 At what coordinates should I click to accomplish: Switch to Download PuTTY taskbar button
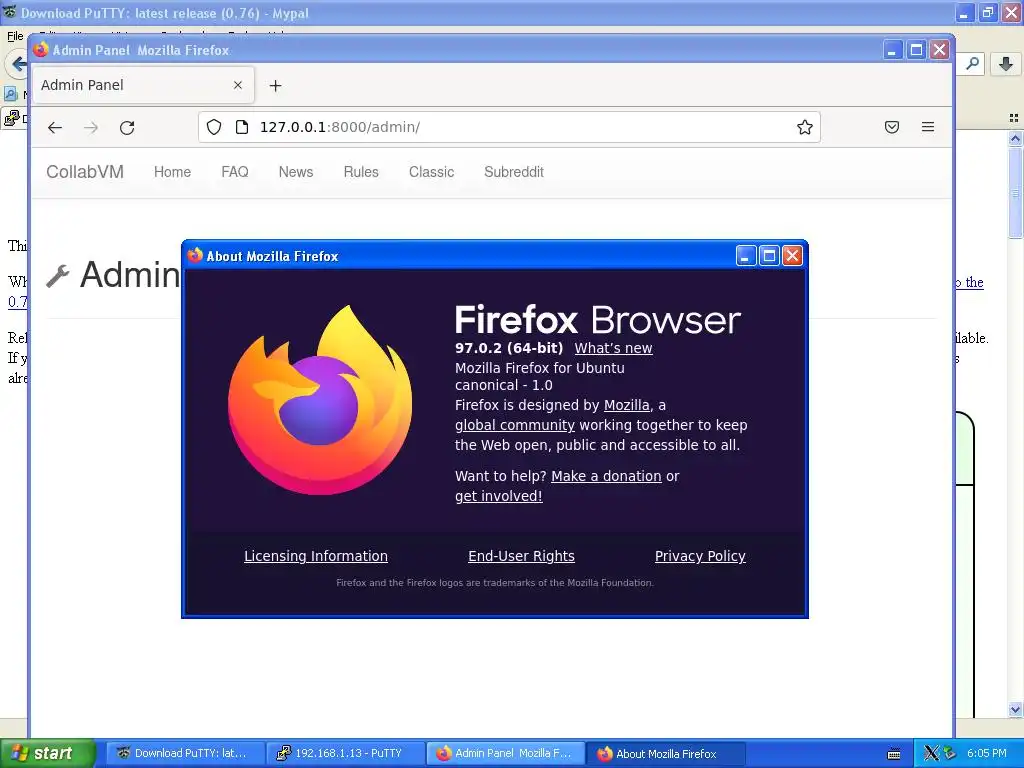pyautogui.click(x=184, y=754)
